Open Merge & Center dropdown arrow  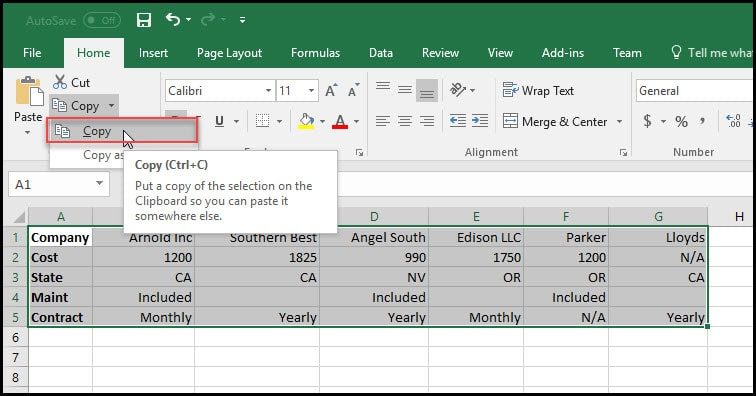(620, 122)
